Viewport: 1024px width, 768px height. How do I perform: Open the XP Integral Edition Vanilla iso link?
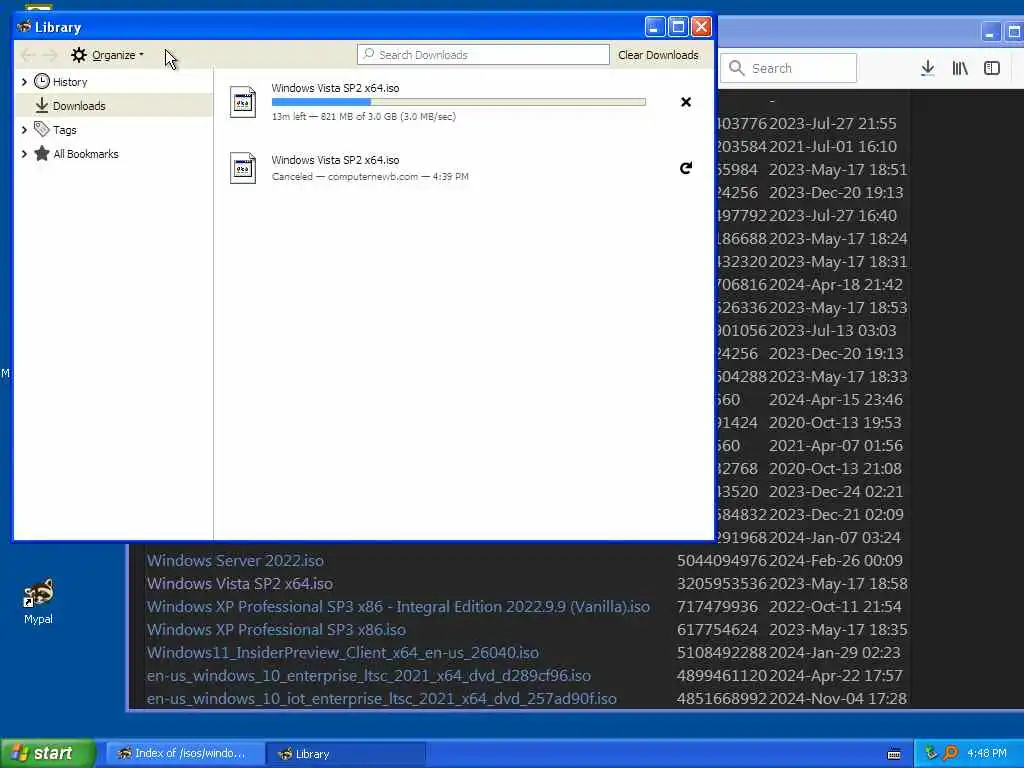398,607
